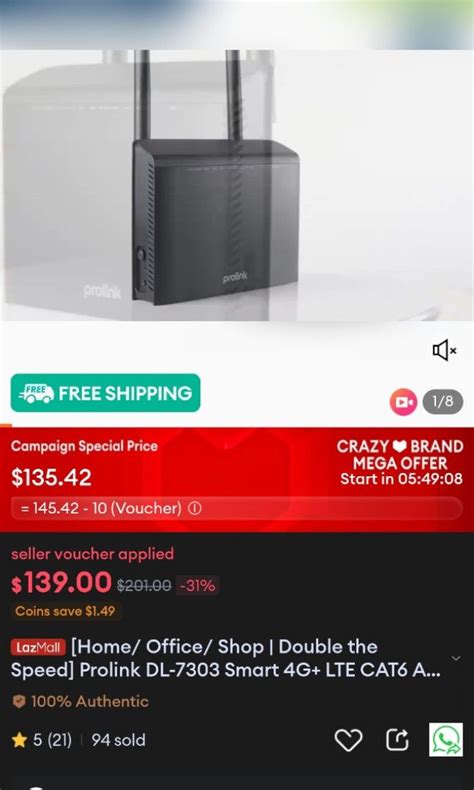Open WhatsApp sharing icon
Screen dimensions: 474x790
tap(446, 740)
